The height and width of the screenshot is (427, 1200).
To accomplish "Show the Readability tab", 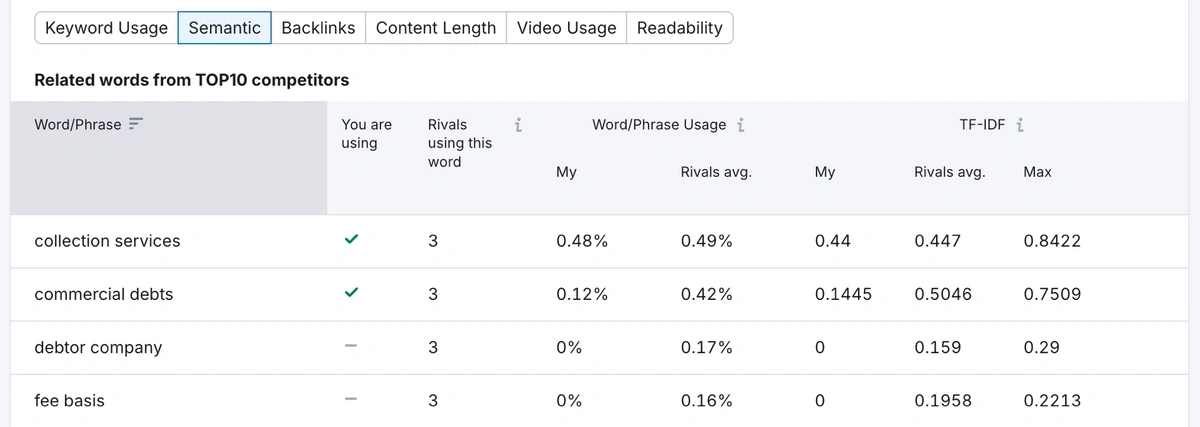I will (x=680, y=28).
